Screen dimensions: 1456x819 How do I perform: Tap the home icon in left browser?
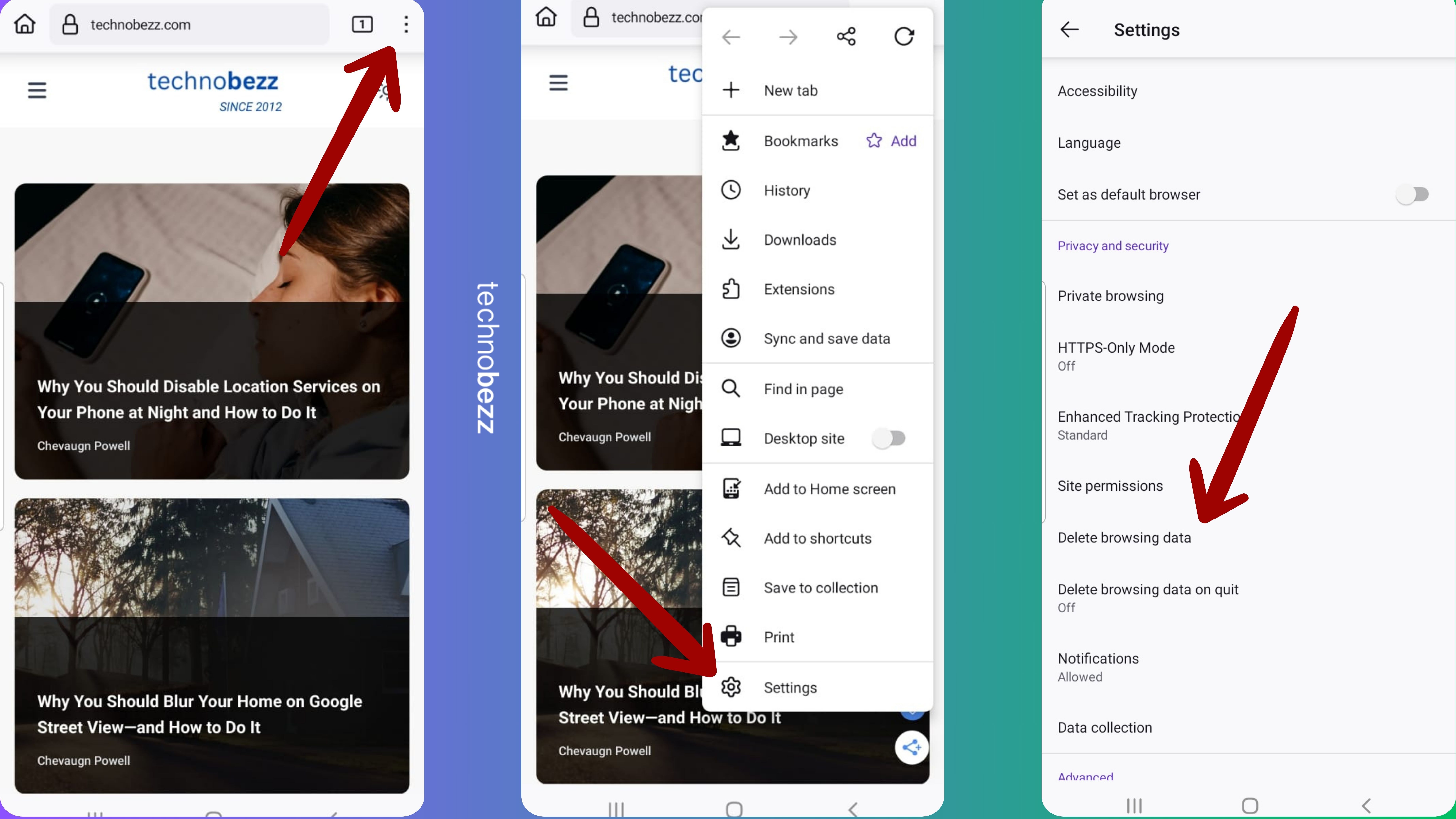(25, 24)
